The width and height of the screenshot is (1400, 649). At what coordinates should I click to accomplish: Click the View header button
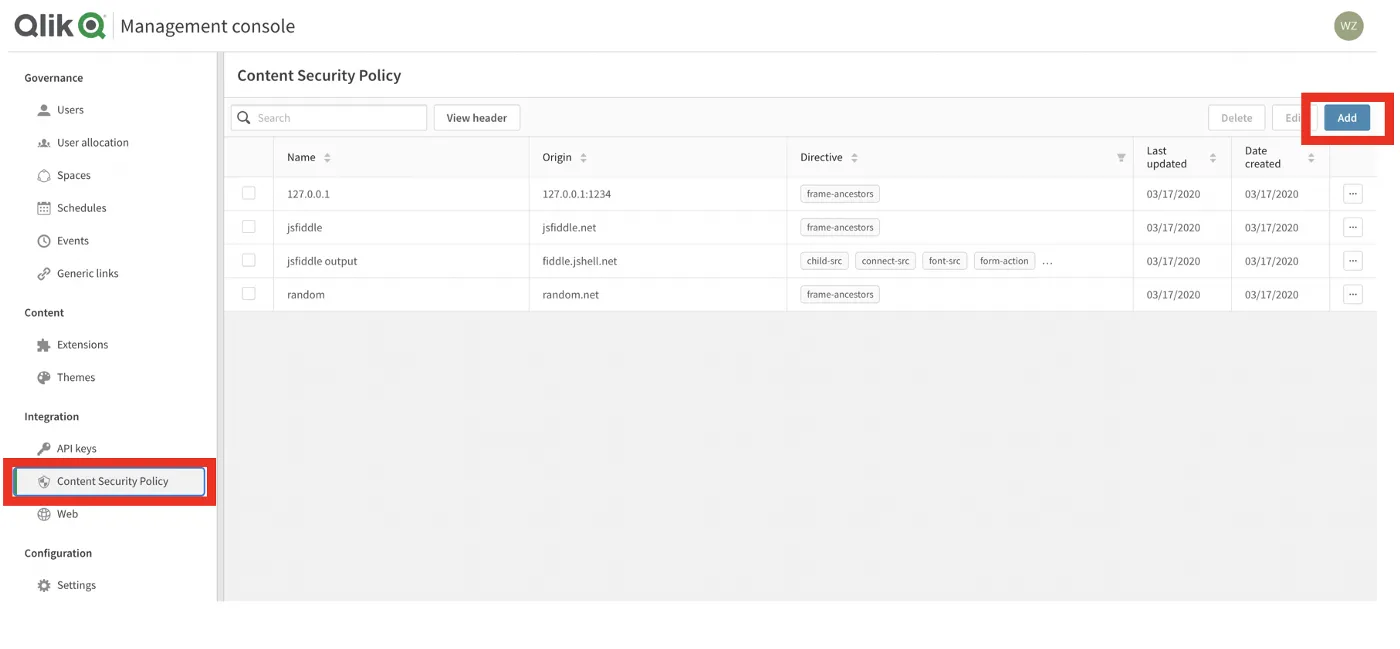pyautogui.click(x=477, y=117)
